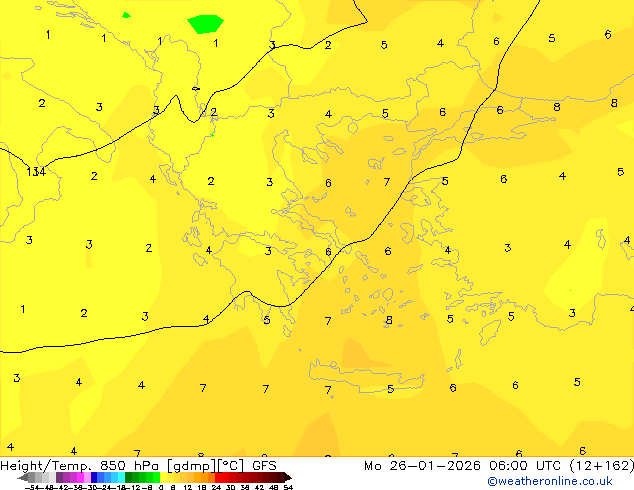This screenshot has width=634, height=490.
Task: Pick the cyan swatch in temperature scale
Action: tap(121, 477)
